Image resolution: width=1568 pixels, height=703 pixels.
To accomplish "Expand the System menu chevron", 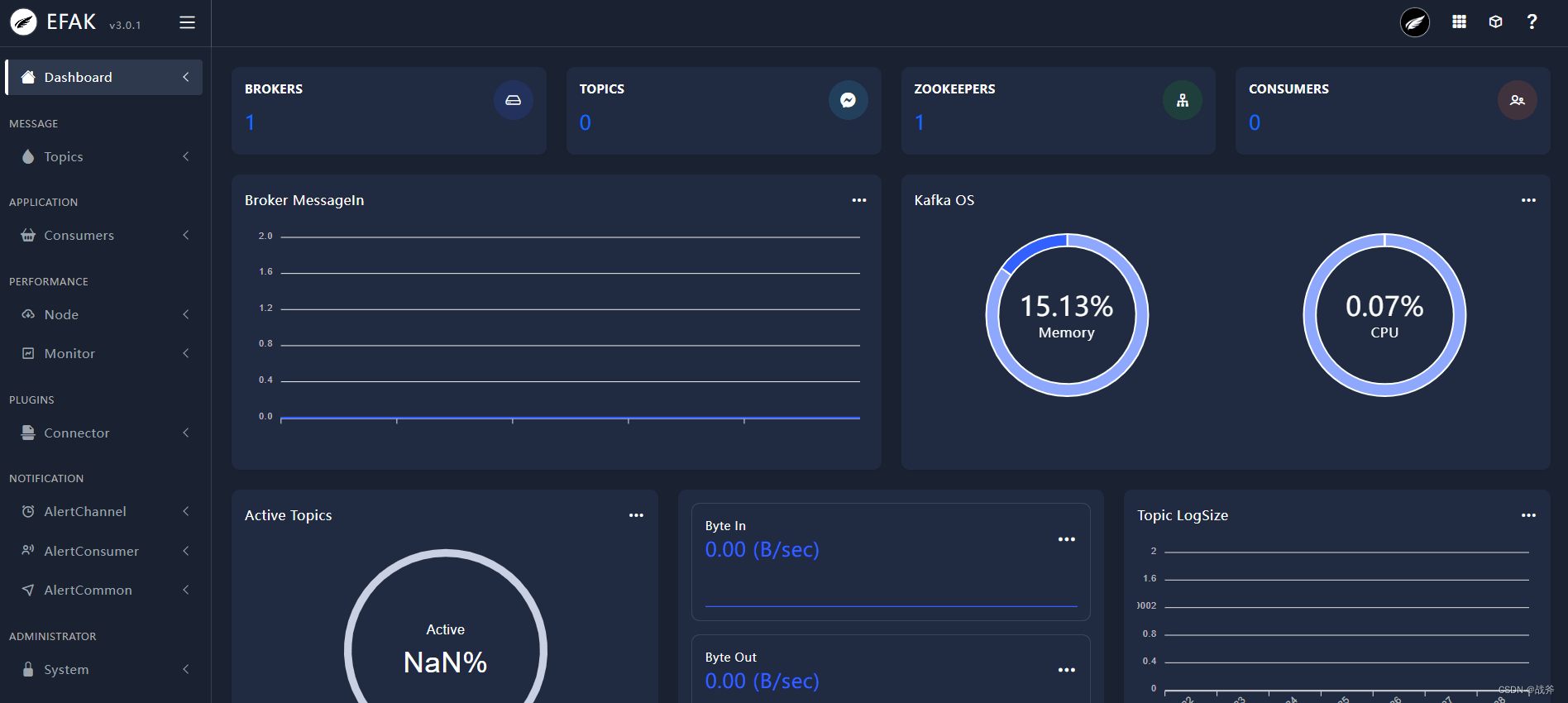I will point(186,669).
